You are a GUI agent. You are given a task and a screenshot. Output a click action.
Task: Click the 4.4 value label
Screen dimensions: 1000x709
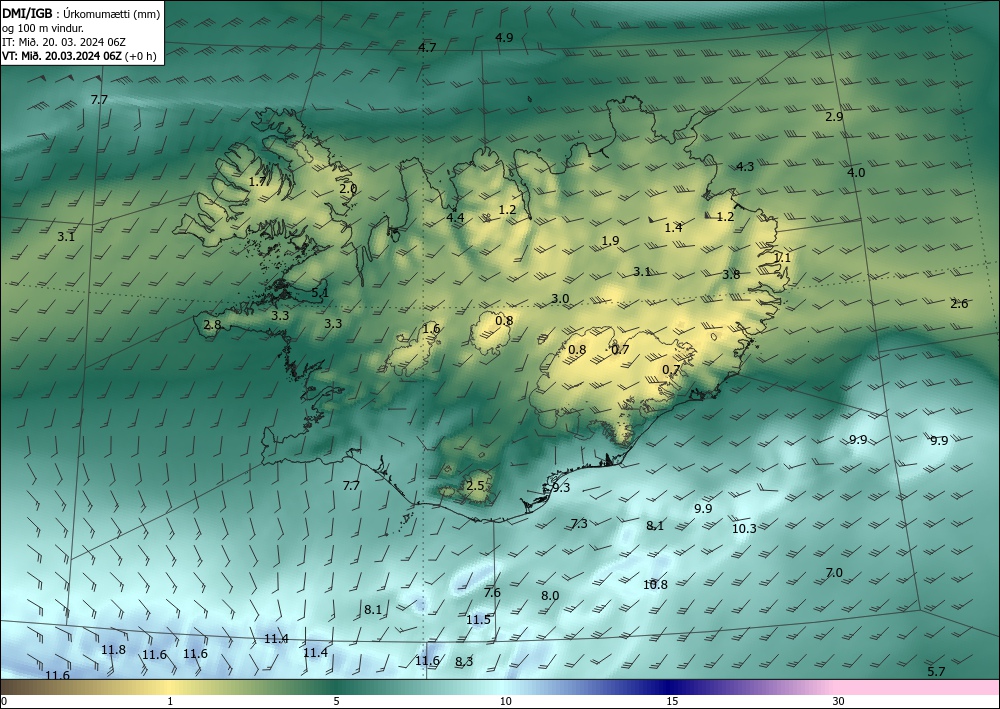(455, 217)
